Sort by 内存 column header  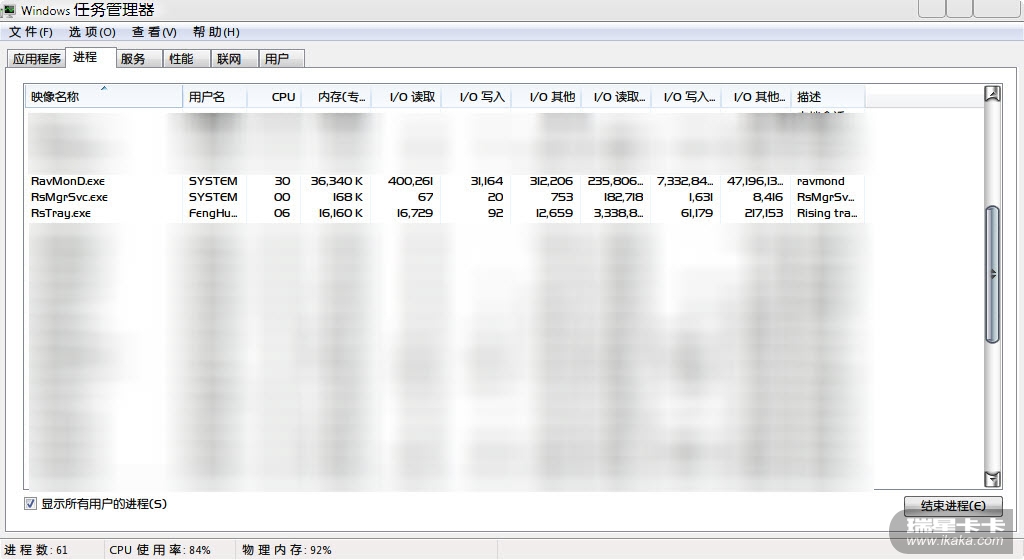pos(336,97)
